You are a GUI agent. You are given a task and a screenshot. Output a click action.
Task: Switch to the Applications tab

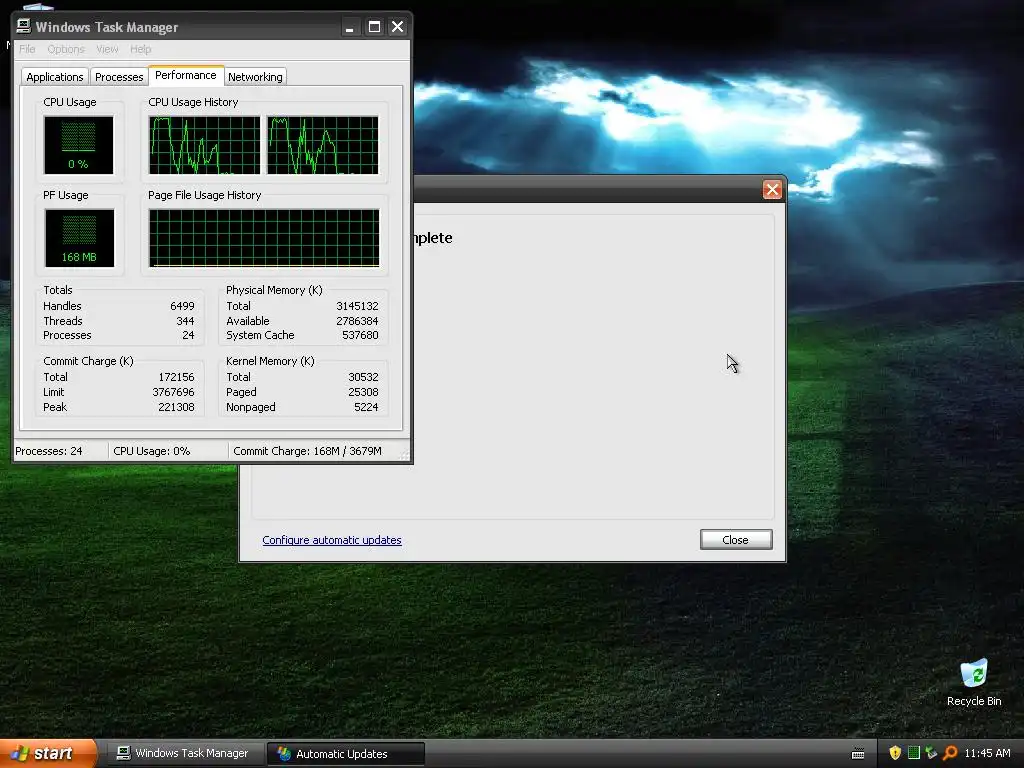tap(55, 77)
